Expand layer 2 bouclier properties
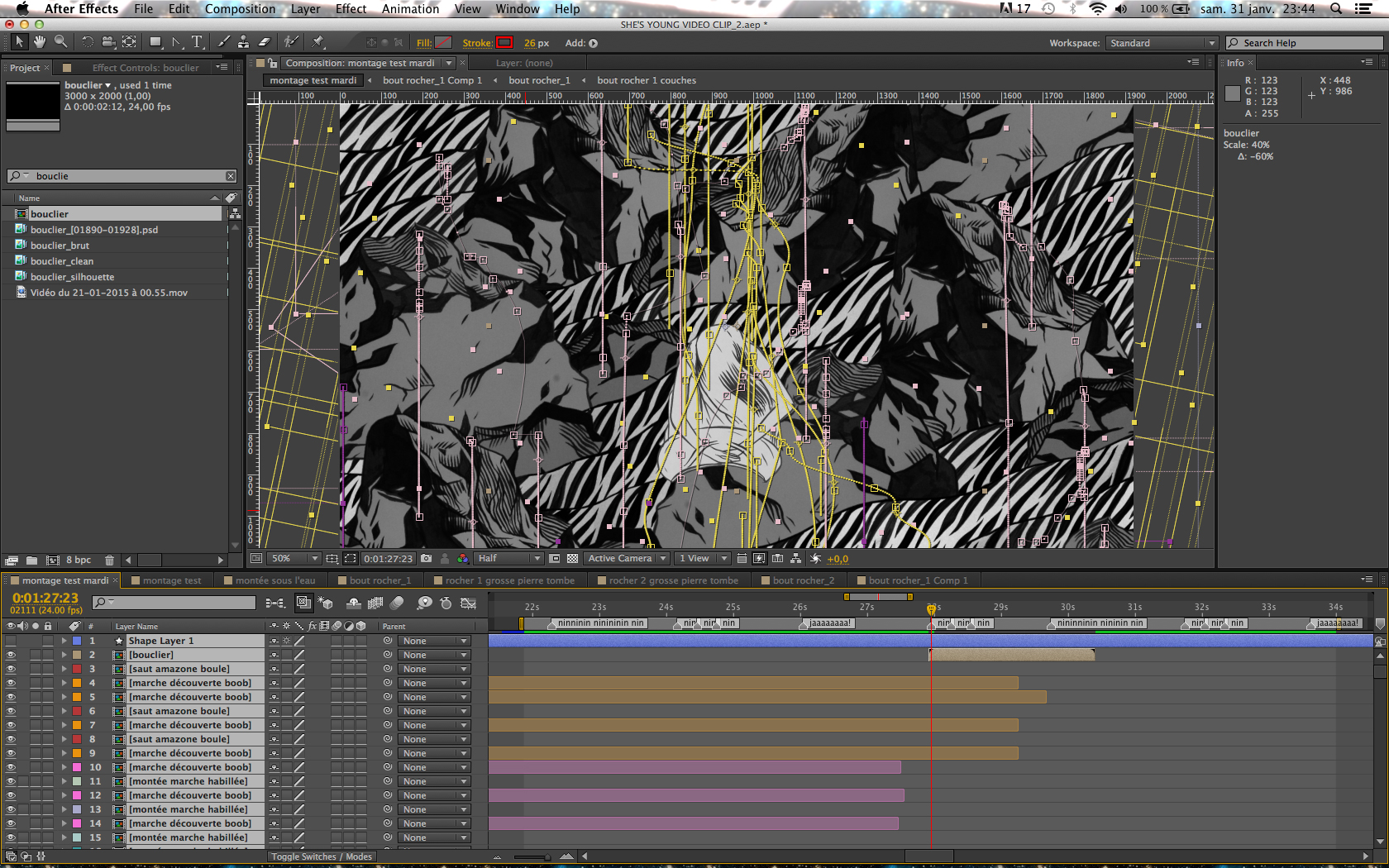 pyautogui.click(x=64, y=655)
